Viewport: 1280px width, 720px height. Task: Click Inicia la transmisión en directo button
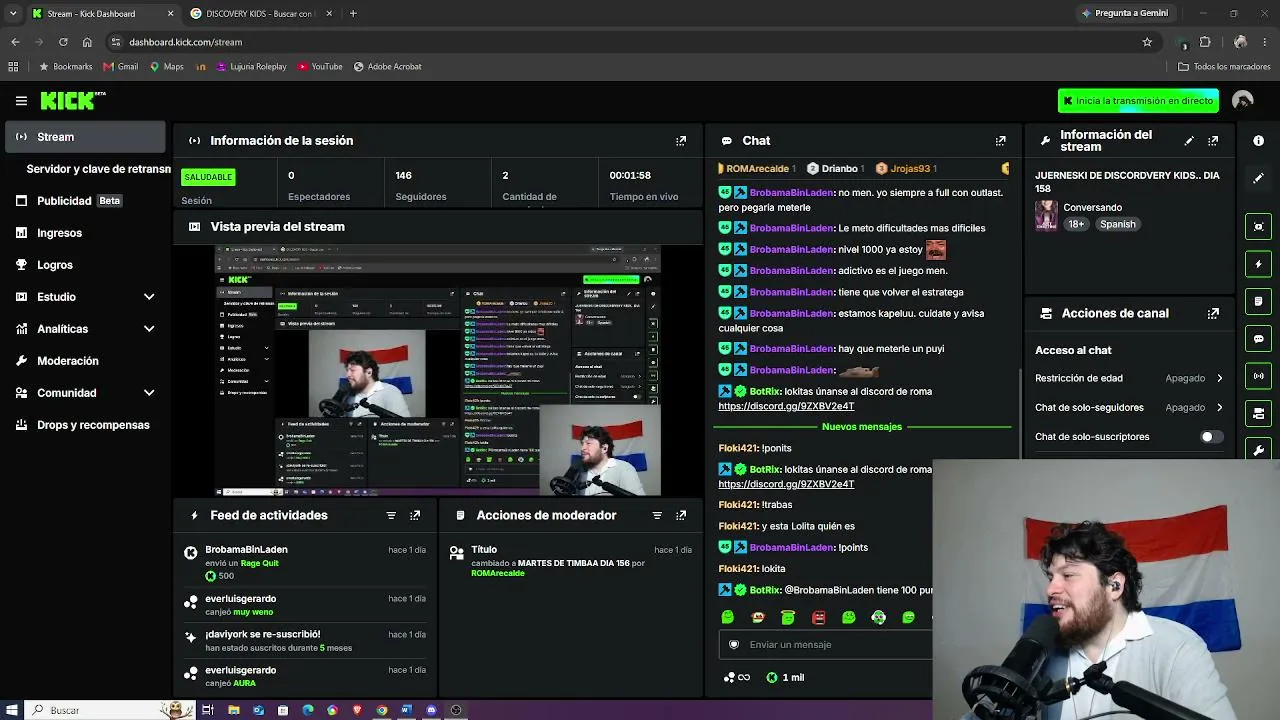tap(1138, 101)
